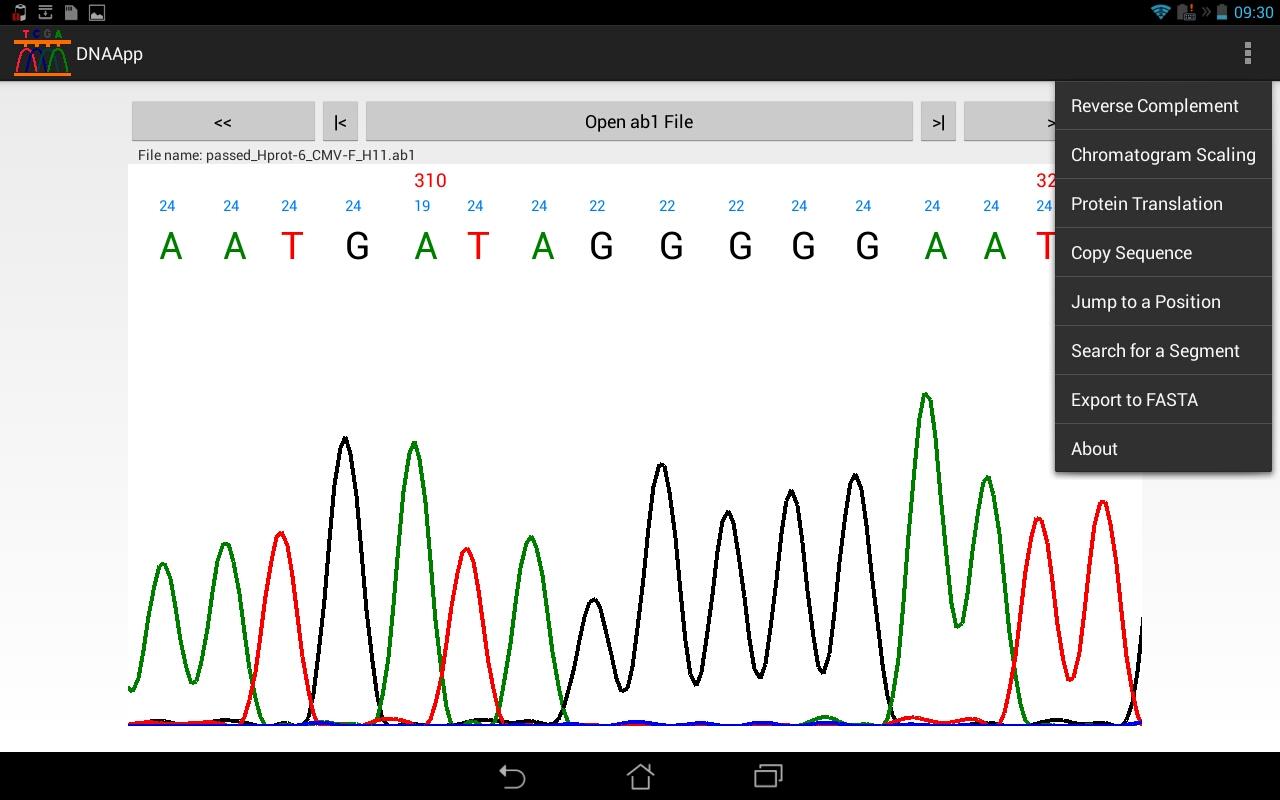This screenshot has width=1280, height=800.
Task: Select Copy Sequence
Action: (x=1131, y=252)
